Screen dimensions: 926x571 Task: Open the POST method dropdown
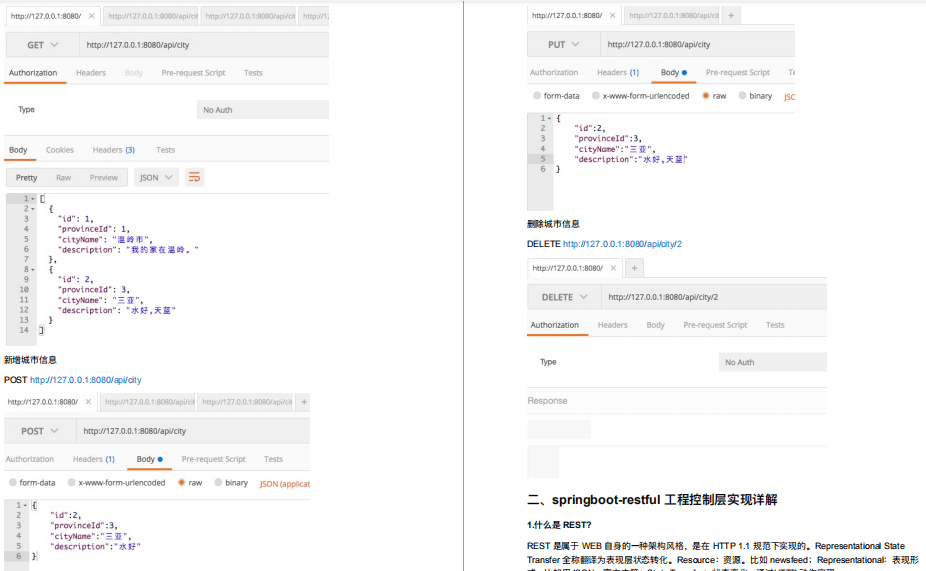click(40, 431)
